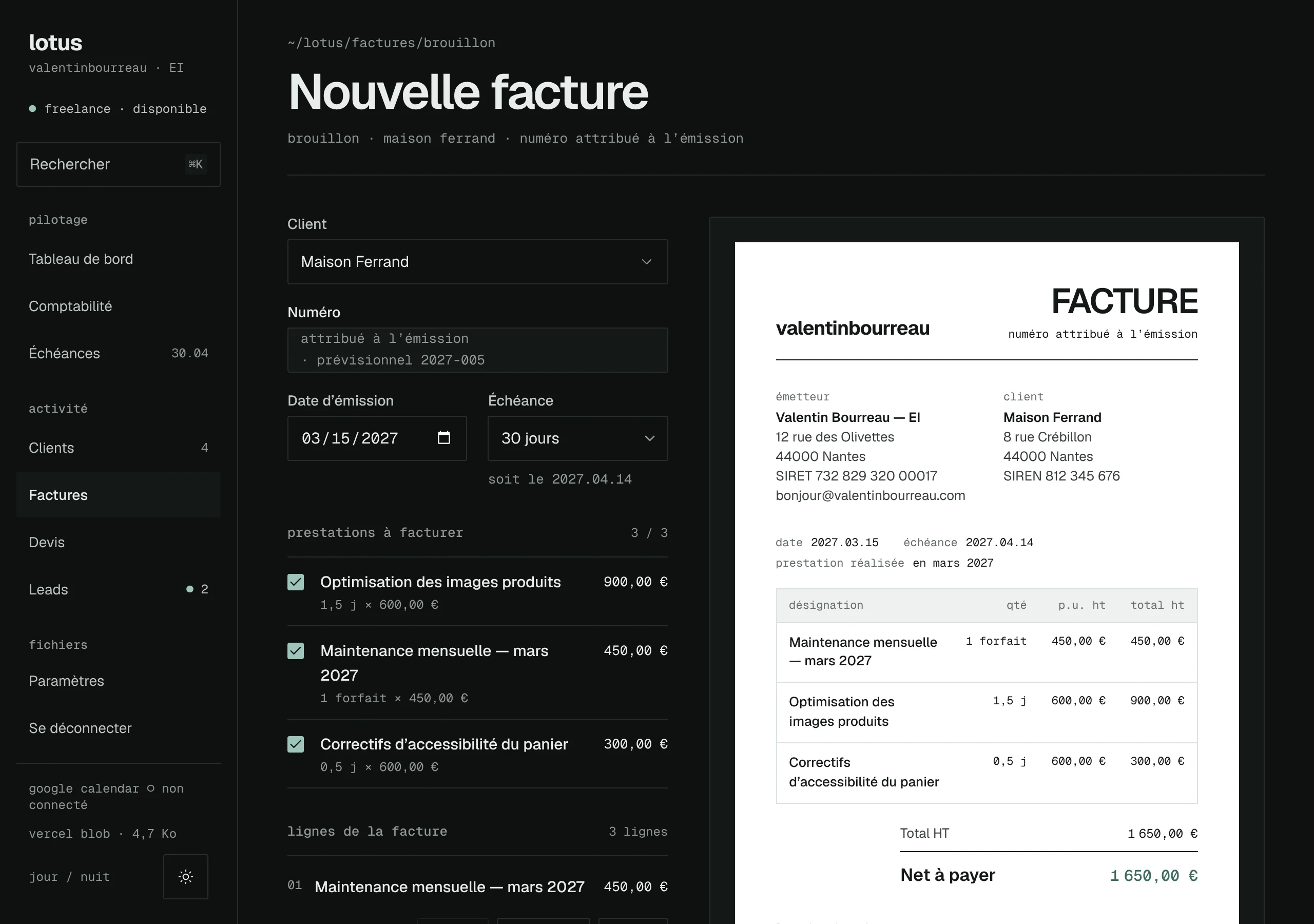Open the Échéance 30 jours dropdown
Image resolution: width=1314 pixels, height=924 pixels.
(577, 438)
